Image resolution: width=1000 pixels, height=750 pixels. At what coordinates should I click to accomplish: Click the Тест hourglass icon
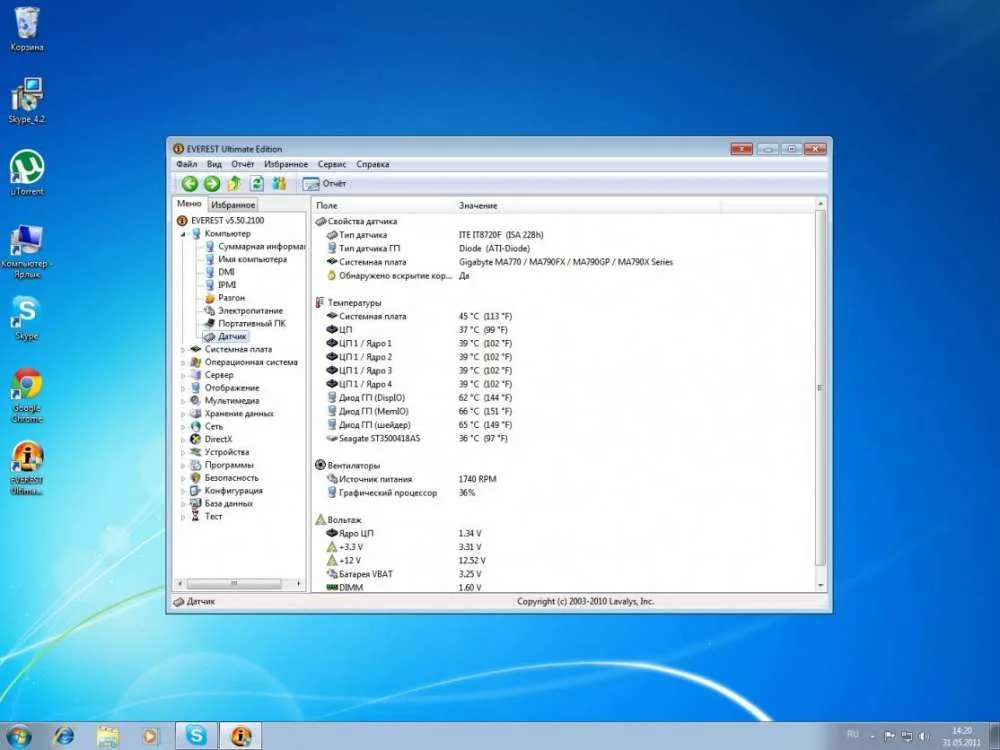click(x=196, y=517)
